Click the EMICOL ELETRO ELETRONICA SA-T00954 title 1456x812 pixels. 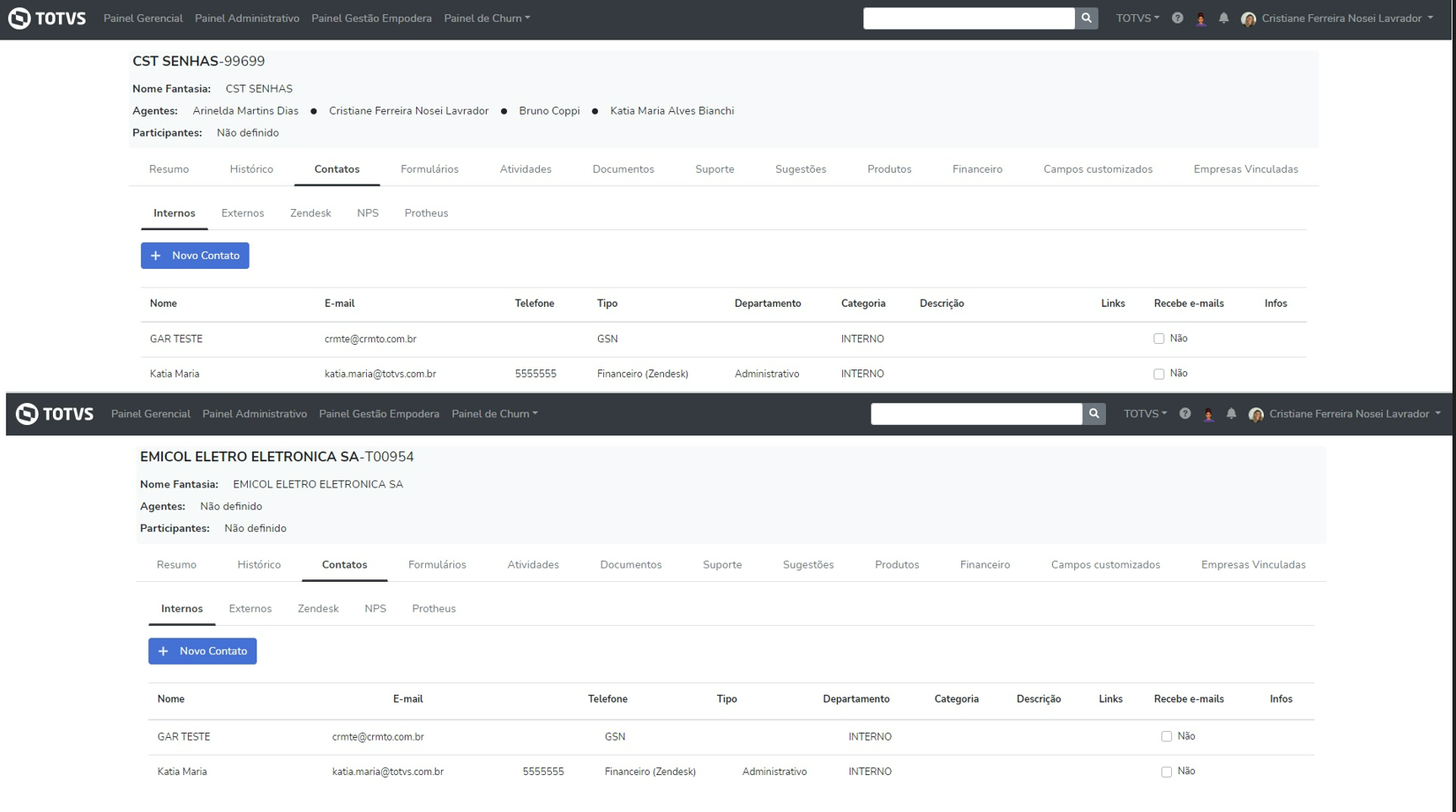(277, 457)
